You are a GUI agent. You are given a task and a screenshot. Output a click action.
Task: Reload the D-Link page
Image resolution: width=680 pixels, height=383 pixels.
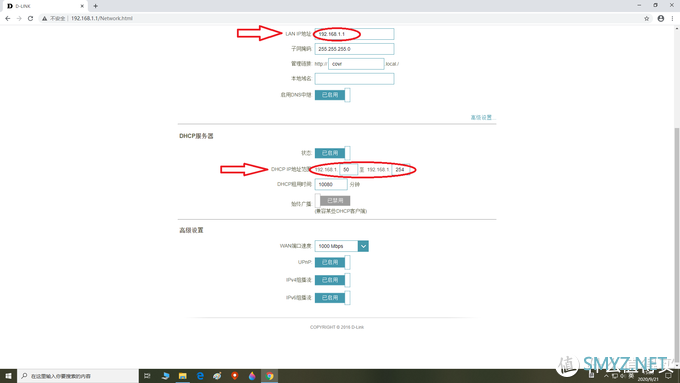point(30,18)
